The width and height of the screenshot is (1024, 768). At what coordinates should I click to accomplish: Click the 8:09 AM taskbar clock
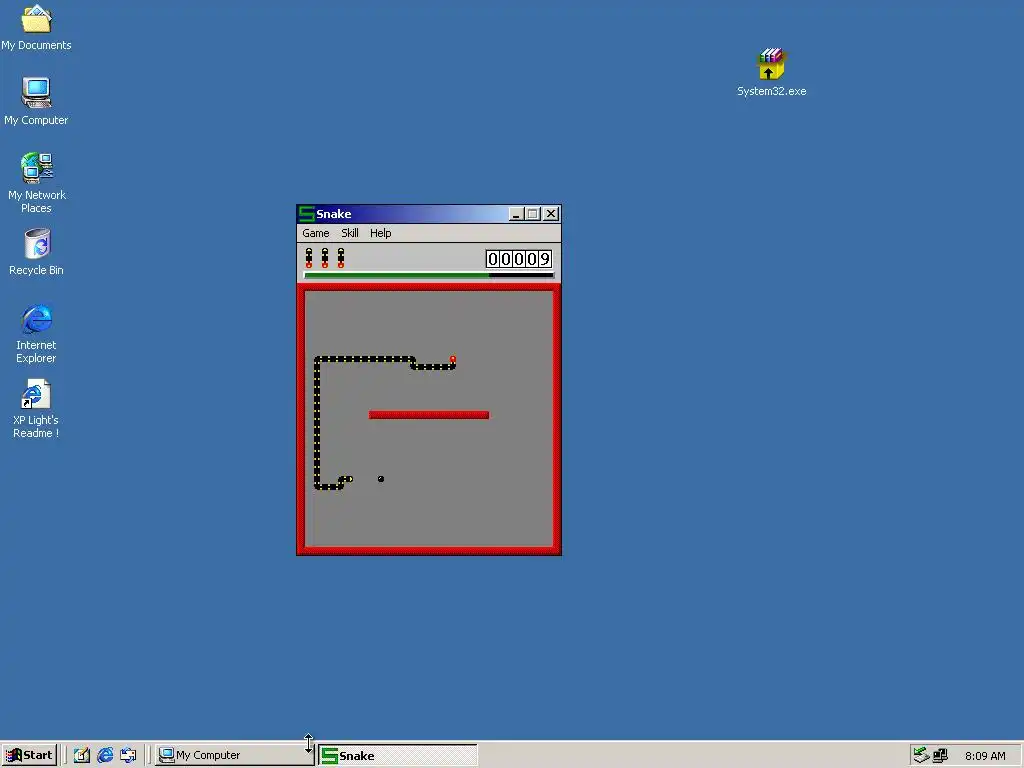point(985,756)
